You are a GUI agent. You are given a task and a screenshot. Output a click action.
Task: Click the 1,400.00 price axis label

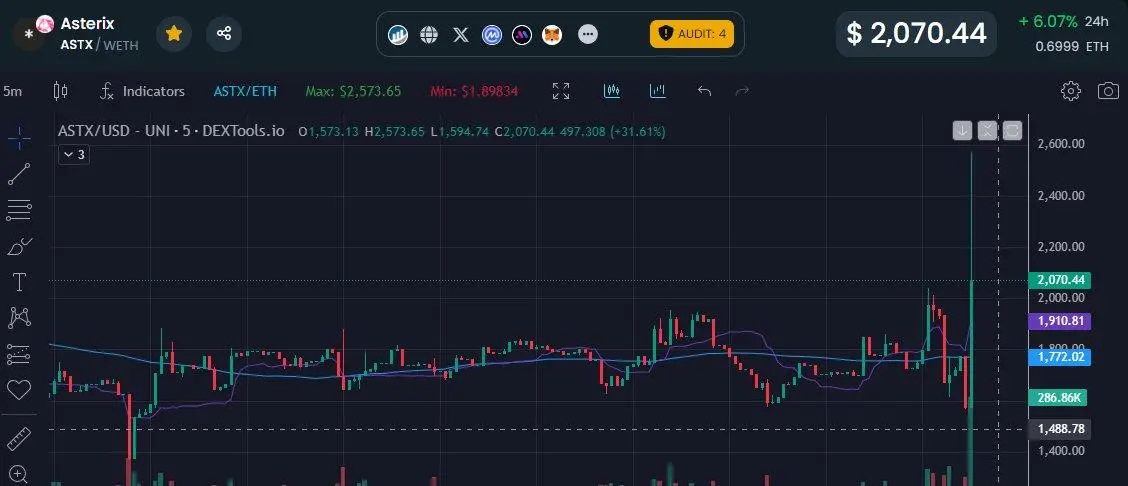click(x=1061, y=451)
